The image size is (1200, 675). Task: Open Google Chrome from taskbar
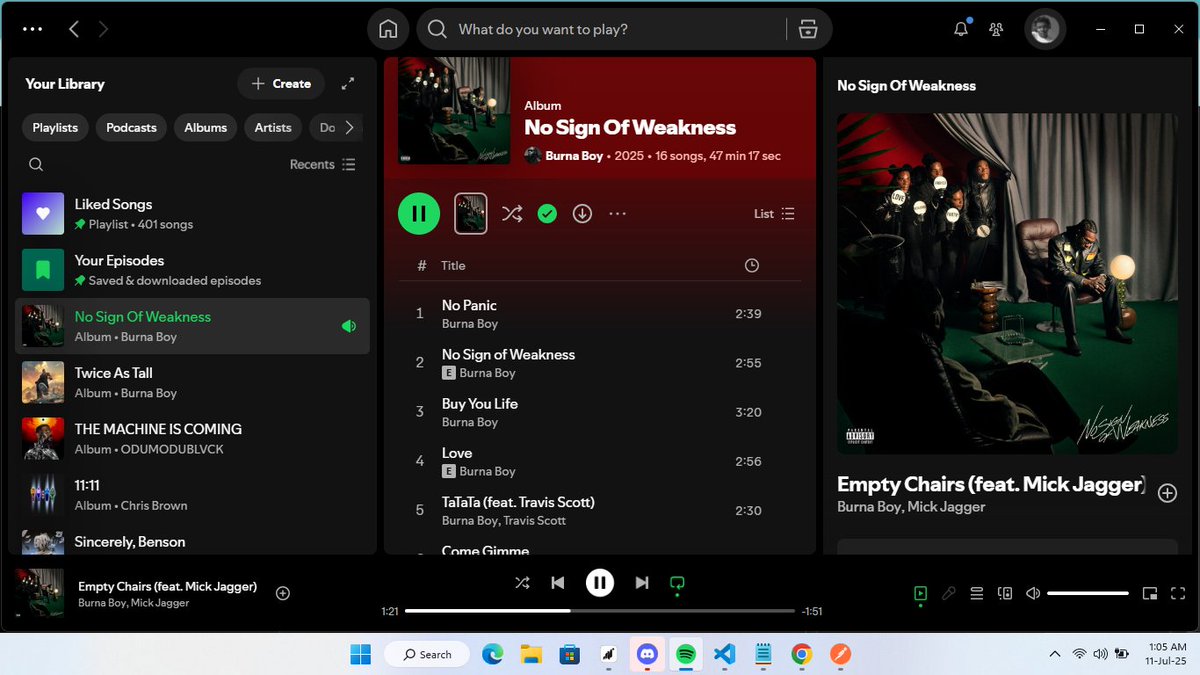(x=801, y=654)
